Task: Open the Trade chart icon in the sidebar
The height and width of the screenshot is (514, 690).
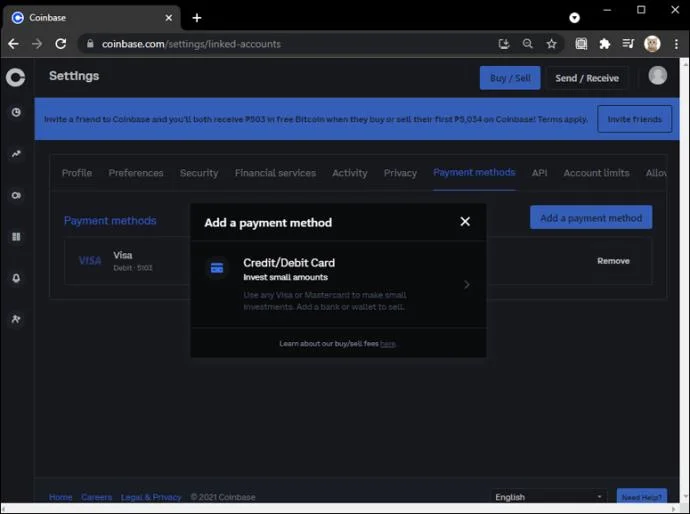Action: pyautogui.click(x=16, y=154)
